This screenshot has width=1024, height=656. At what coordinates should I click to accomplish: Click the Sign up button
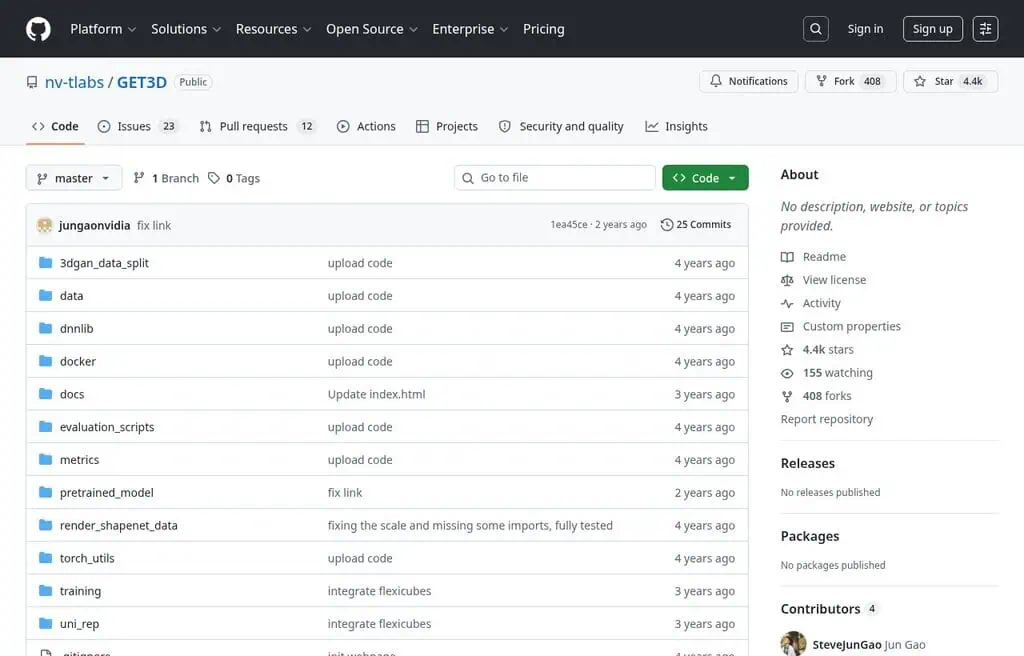pyautogui.click(x=932, y=29)
